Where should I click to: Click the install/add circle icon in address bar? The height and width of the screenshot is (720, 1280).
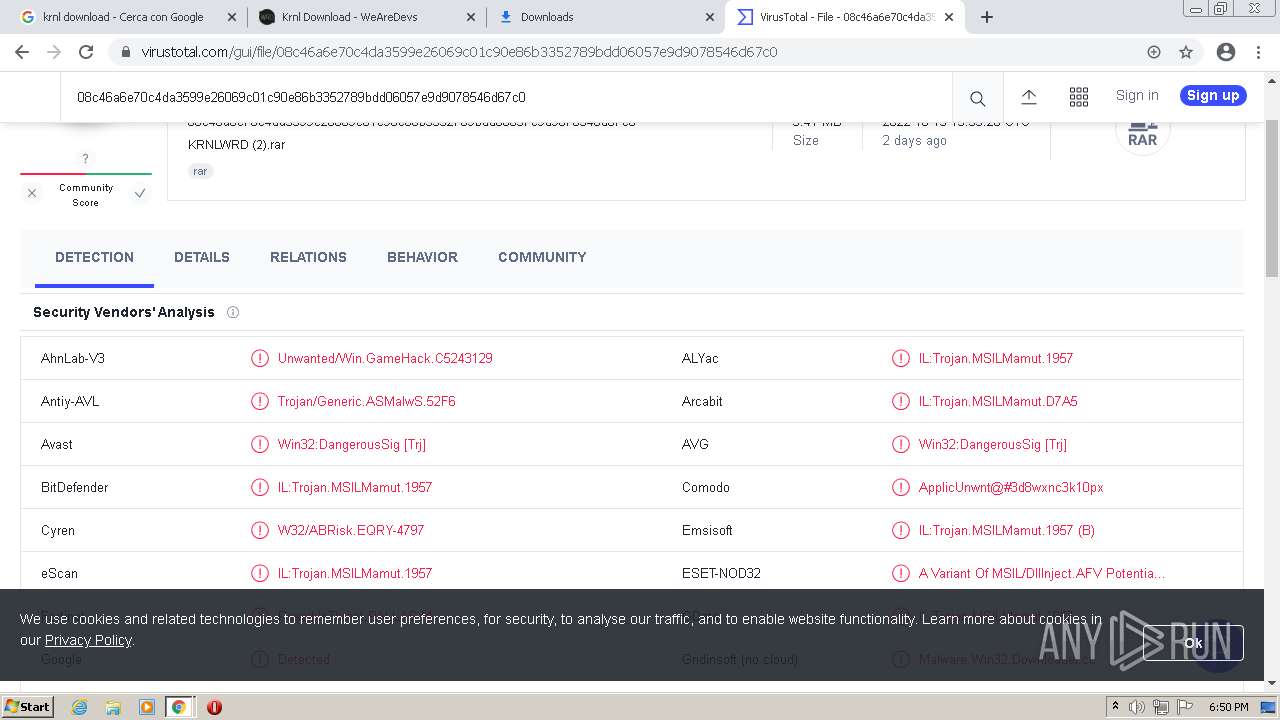1154,52
